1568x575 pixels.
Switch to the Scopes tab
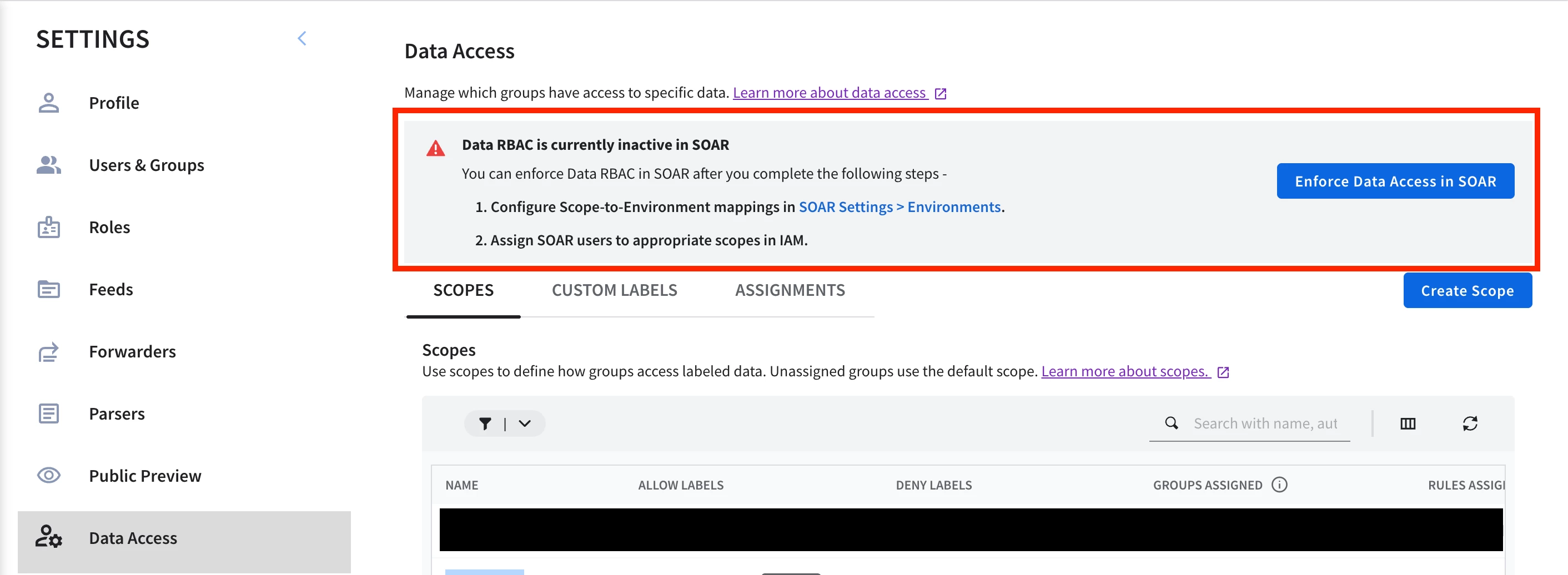463,290
